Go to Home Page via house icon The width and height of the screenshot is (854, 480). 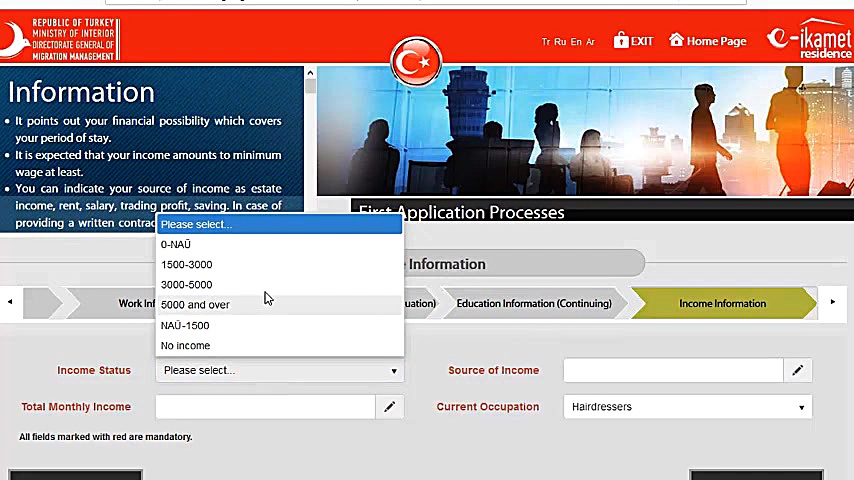676,40
